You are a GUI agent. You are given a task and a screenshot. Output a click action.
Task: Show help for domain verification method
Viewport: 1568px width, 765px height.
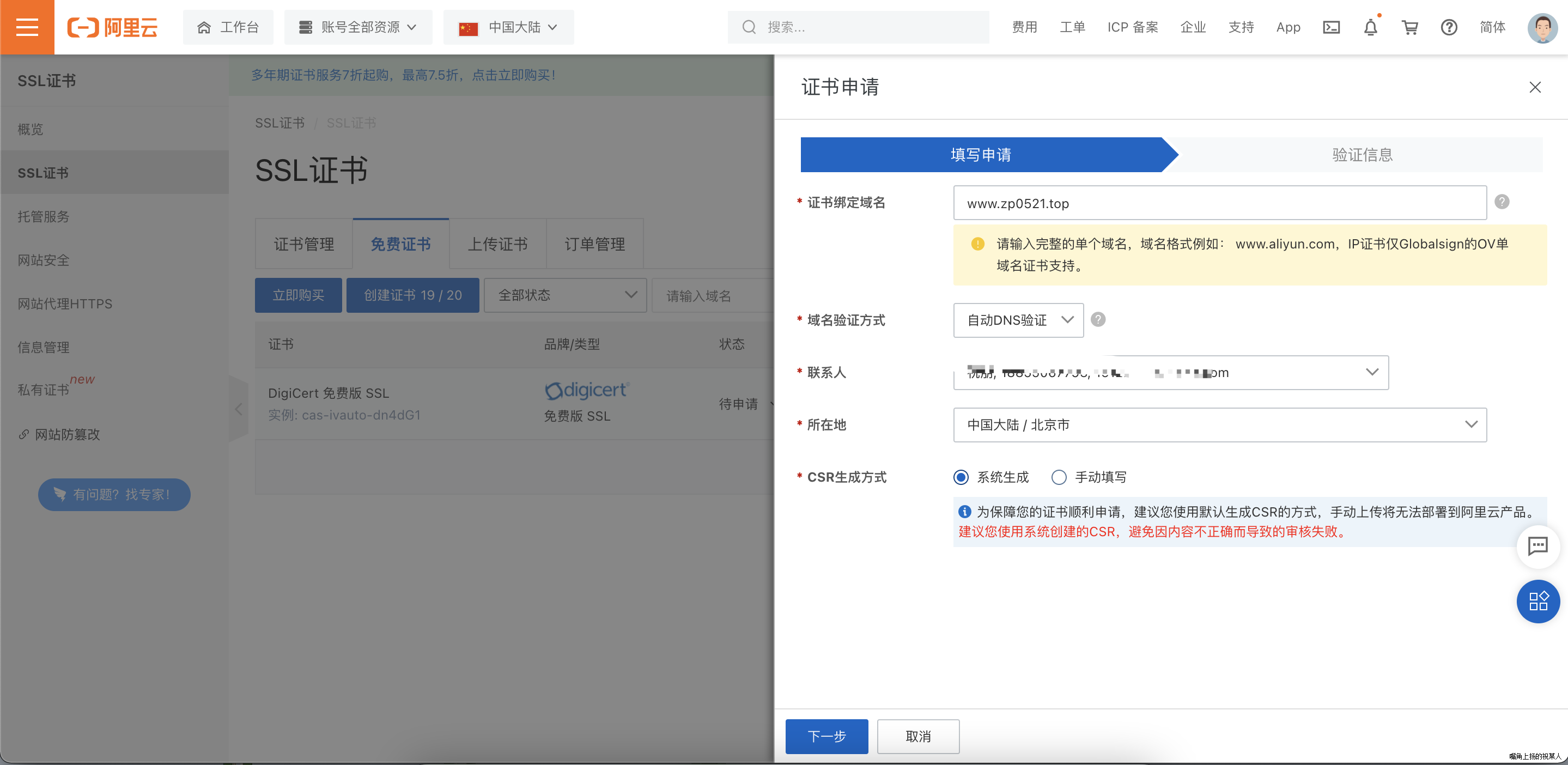pyautogui.click(x=1098, y=319)
